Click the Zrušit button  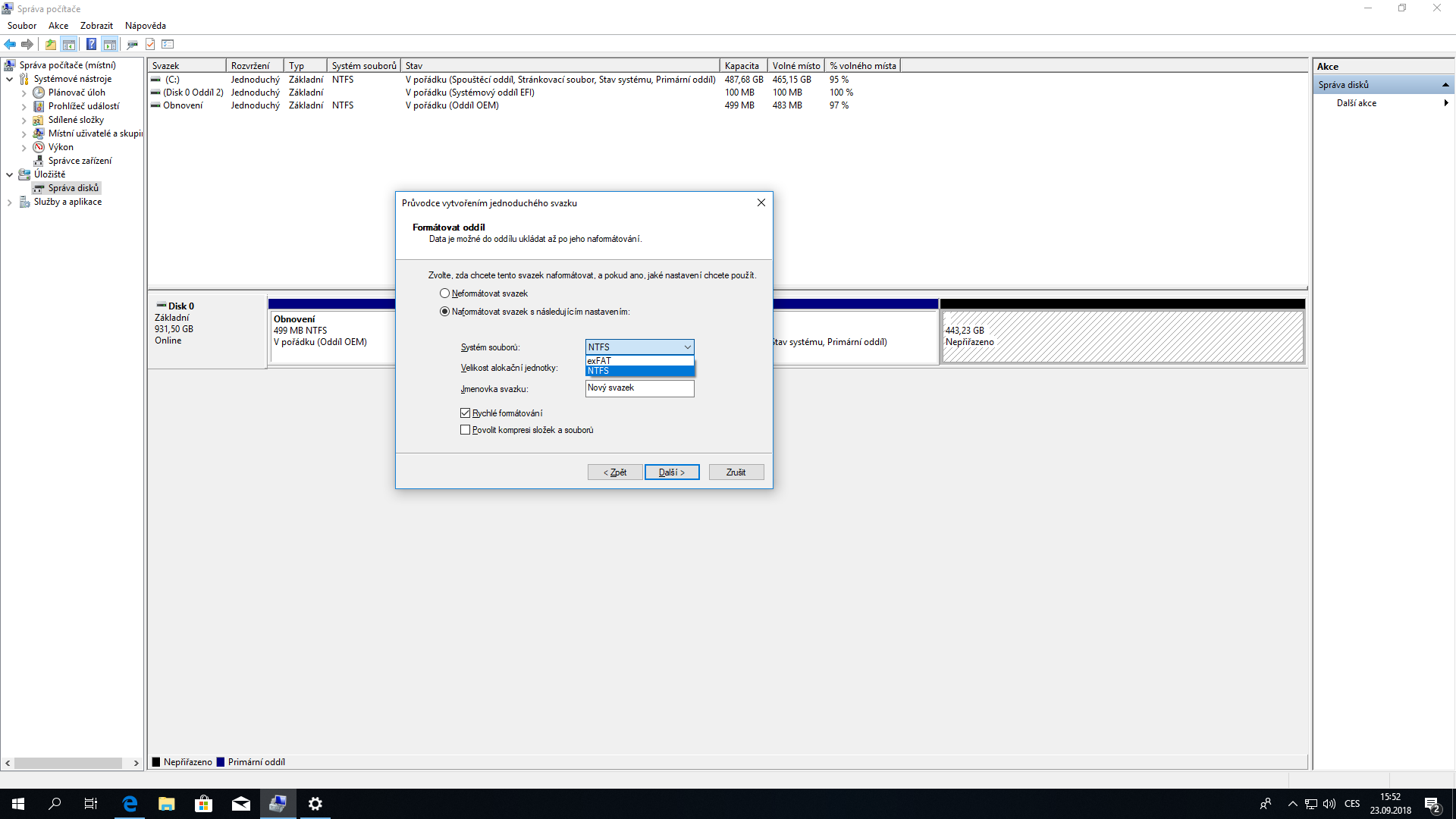click(736, 472)
